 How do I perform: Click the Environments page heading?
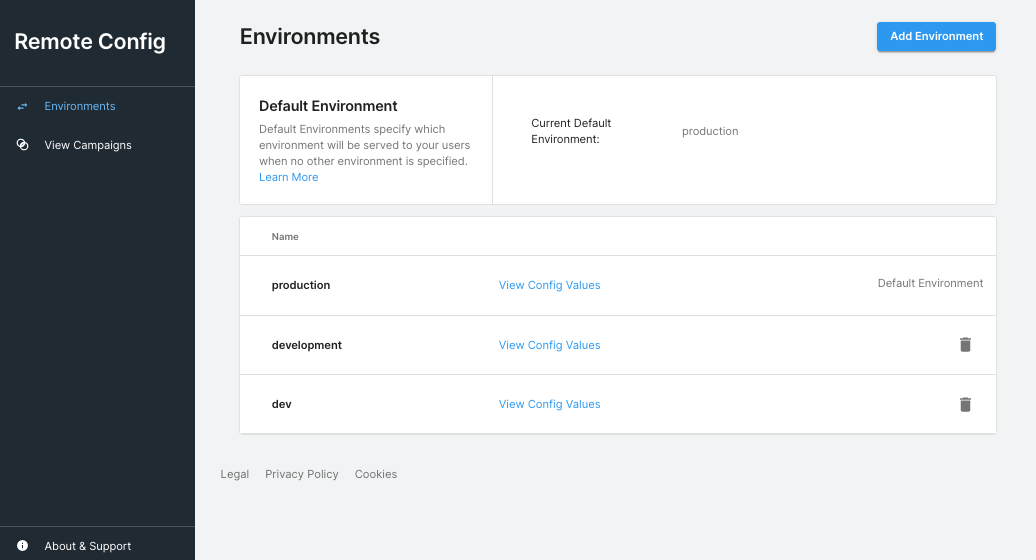[x=310, y=36]
